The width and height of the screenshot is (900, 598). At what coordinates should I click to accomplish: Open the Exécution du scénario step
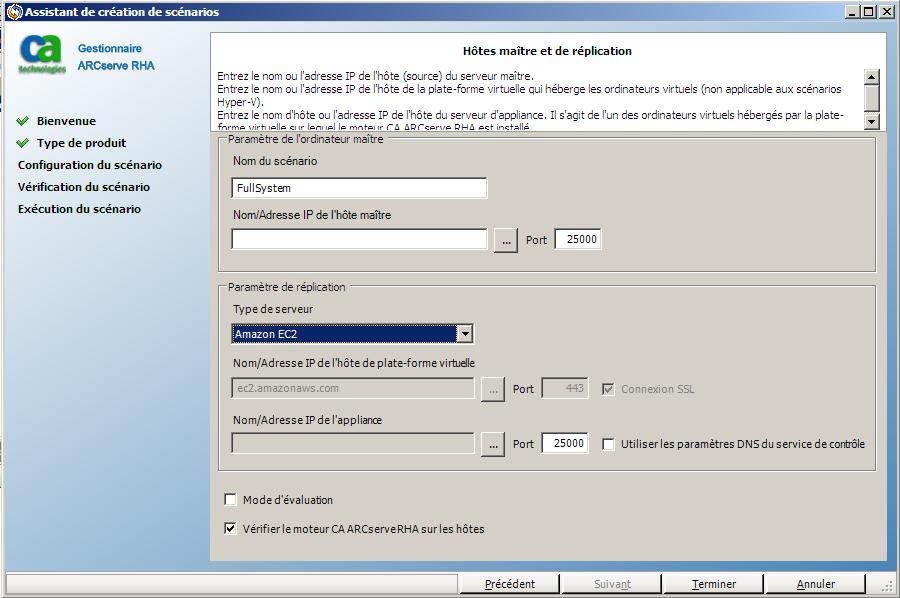pos(79,209)
